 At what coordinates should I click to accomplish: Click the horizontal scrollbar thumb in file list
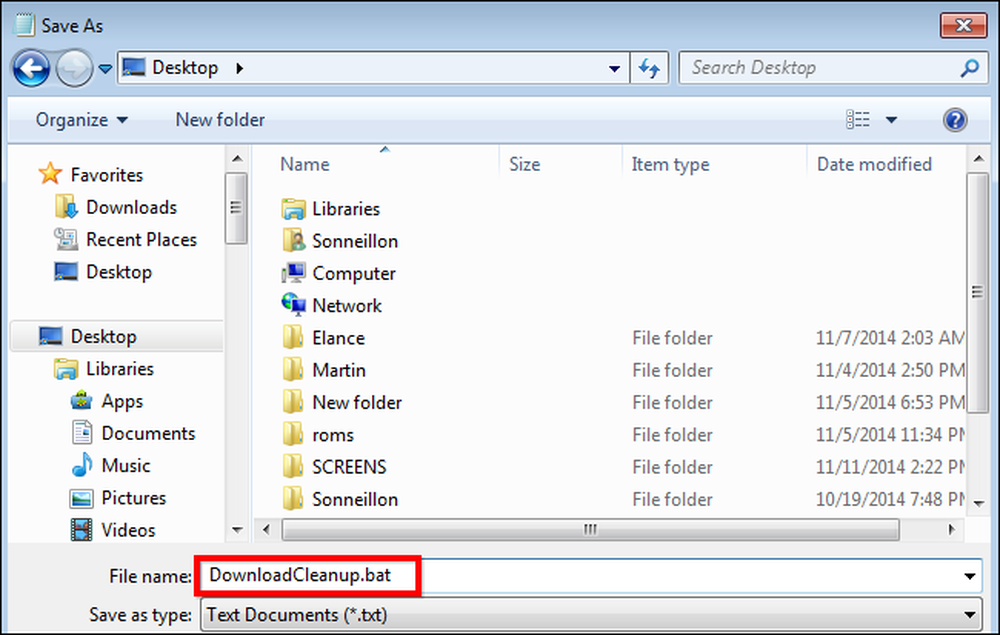tap(591, 530)
